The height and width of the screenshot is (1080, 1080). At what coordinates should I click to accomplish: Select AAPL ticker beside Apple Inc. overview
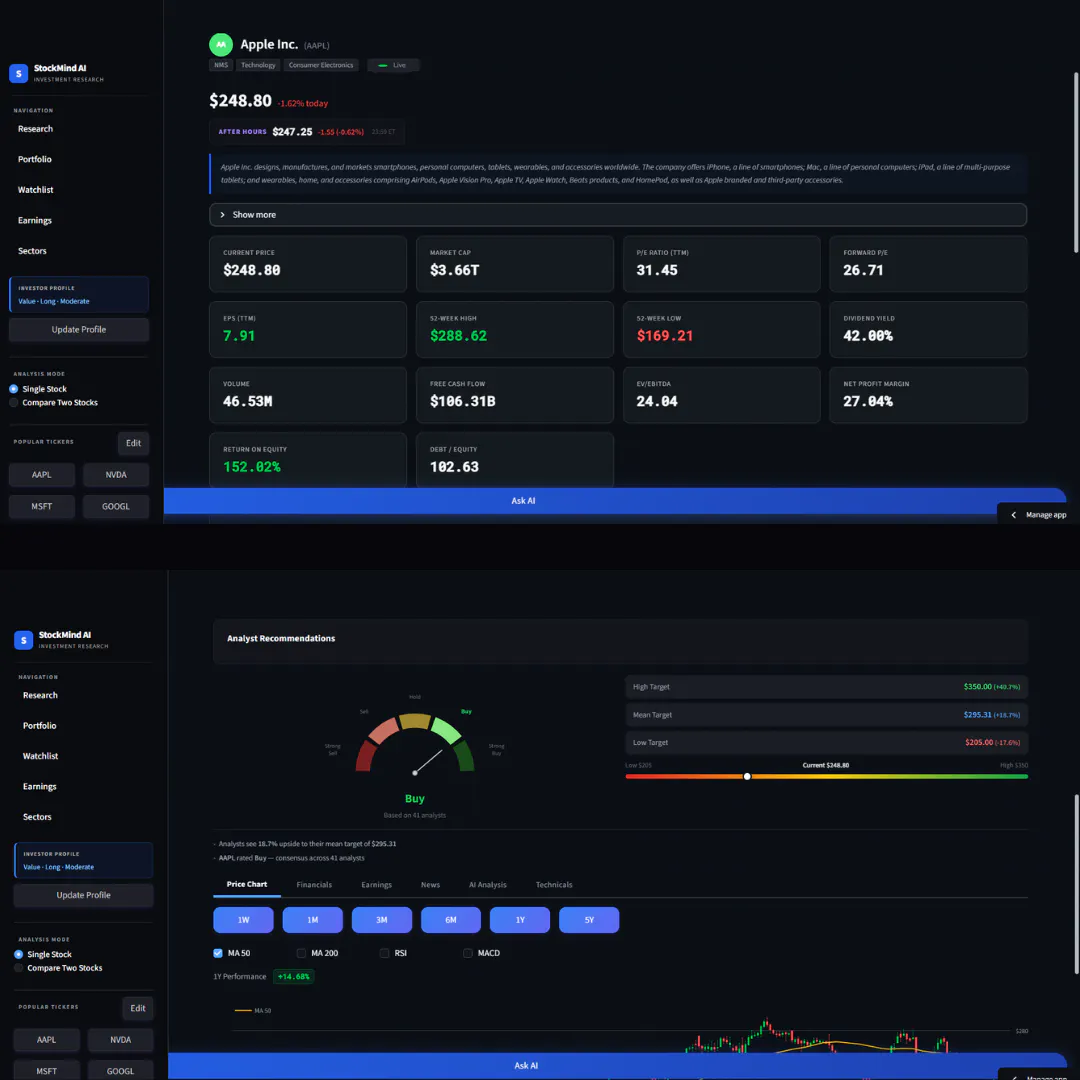pyautogui.click(x=41, y=475)
